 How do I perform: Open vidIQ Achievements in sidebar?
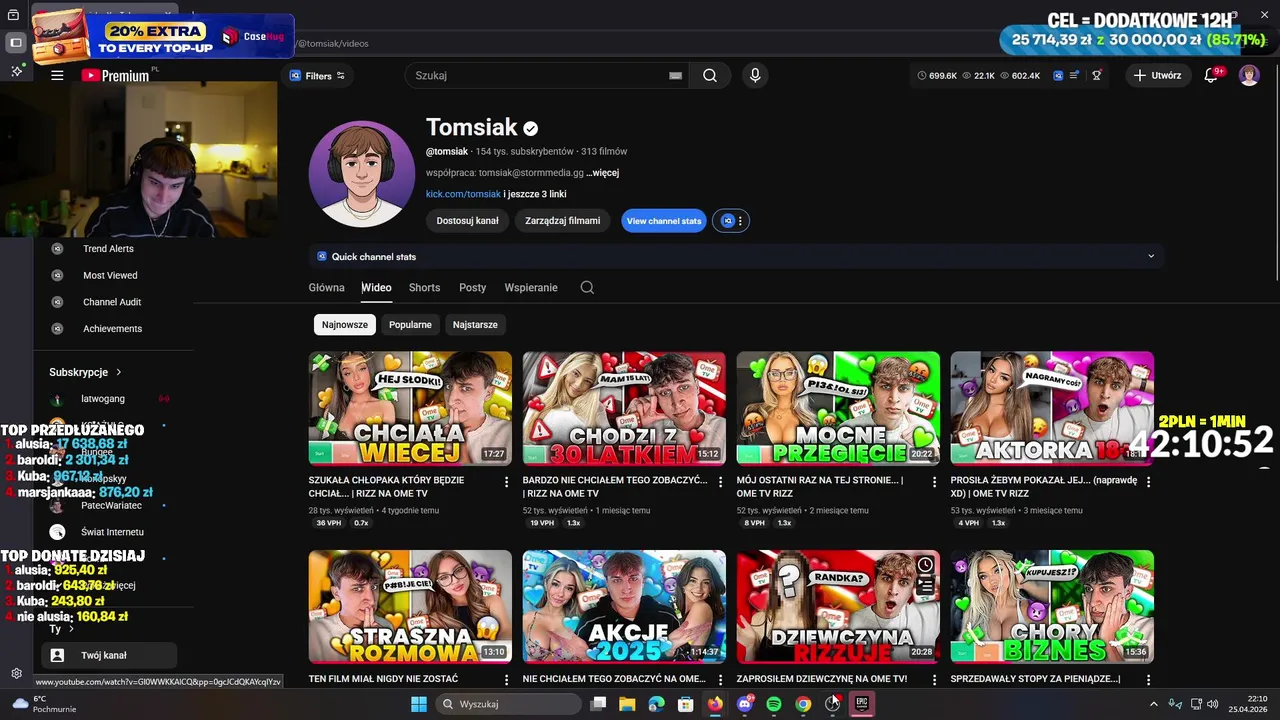click(112, 328)
